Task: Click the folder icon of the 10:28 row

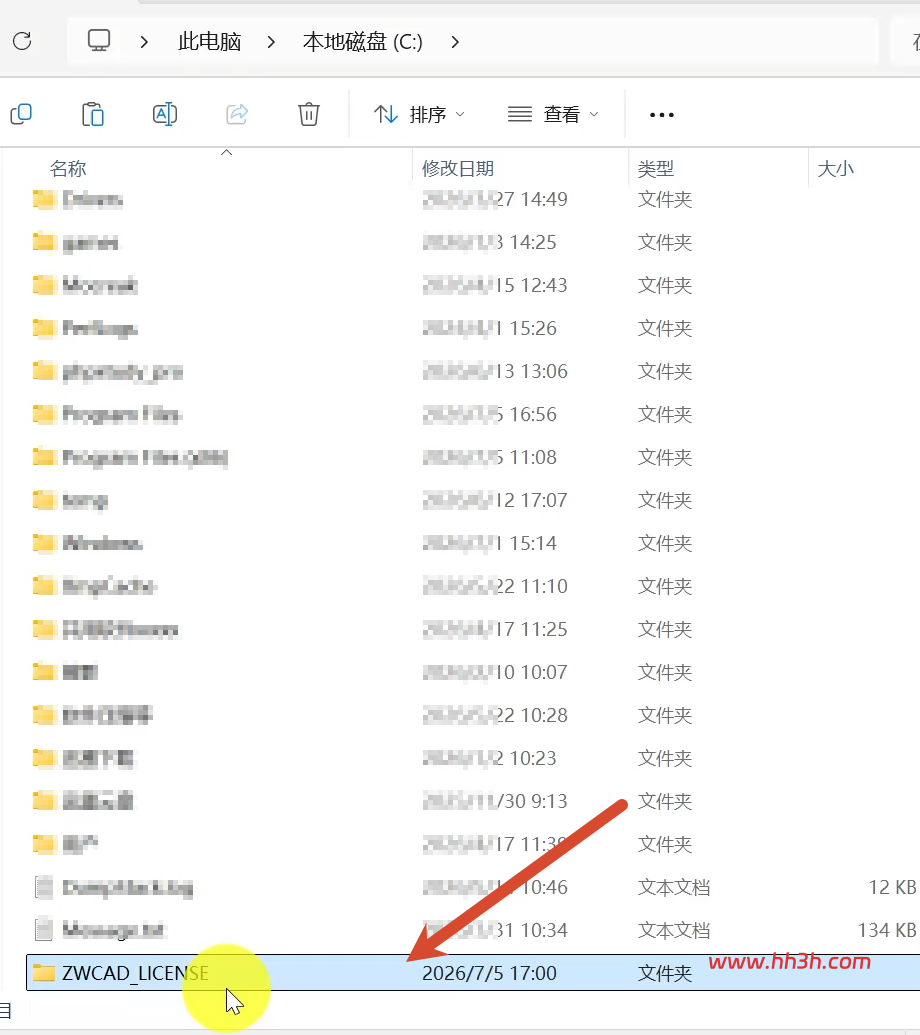Action: (44, 715)
